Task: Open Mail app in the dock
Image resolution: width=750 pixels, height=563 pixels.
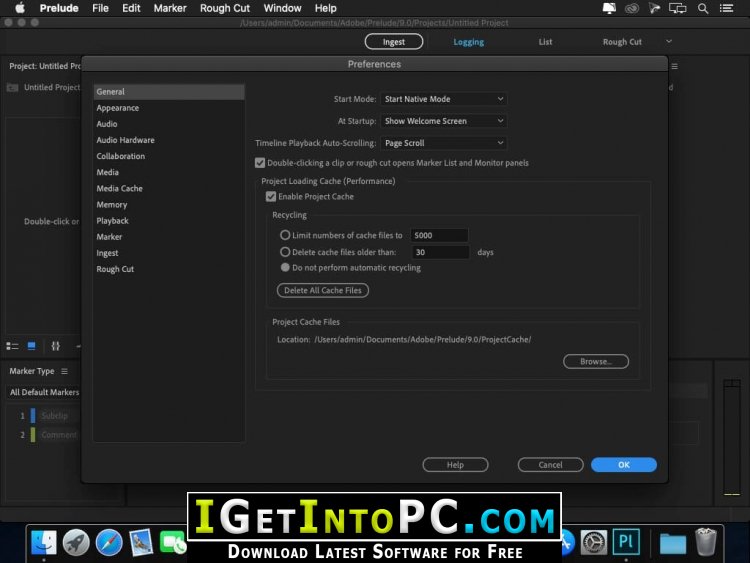Action: (141, 542)
